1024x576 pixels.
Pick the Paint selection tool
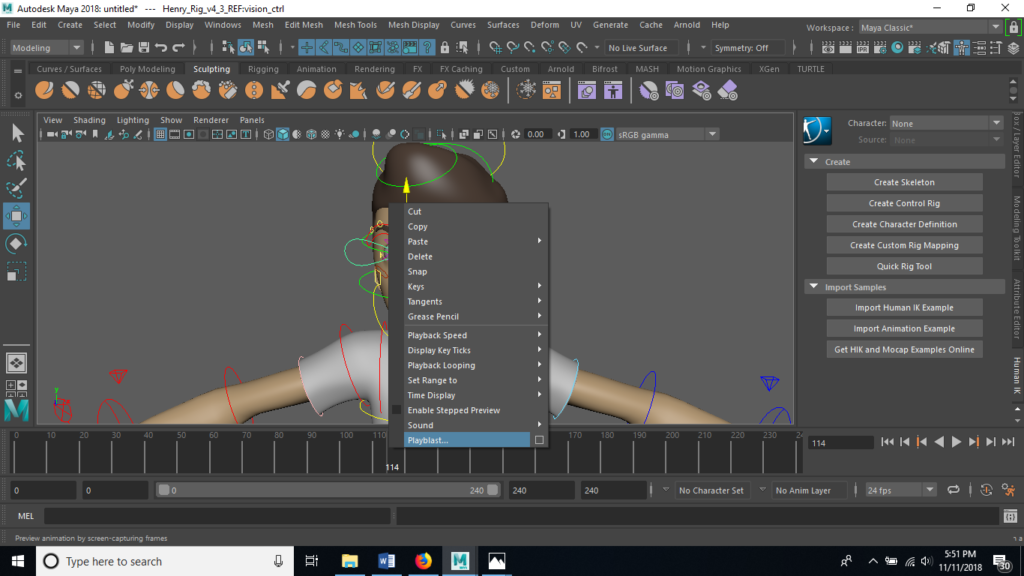16,188
